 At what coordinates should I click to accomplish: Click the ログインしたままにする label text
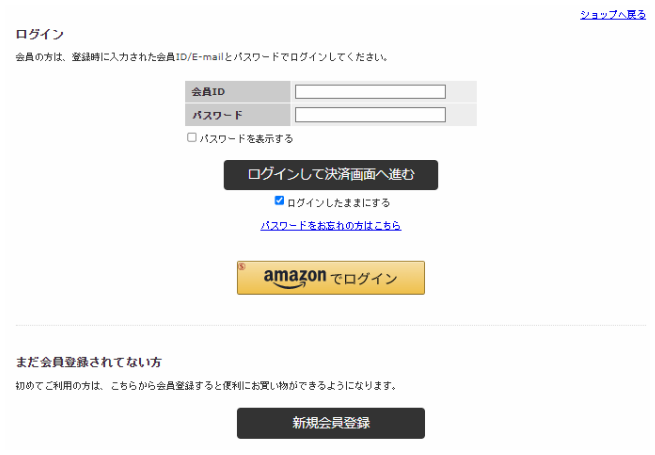click(x=338, y=202)
